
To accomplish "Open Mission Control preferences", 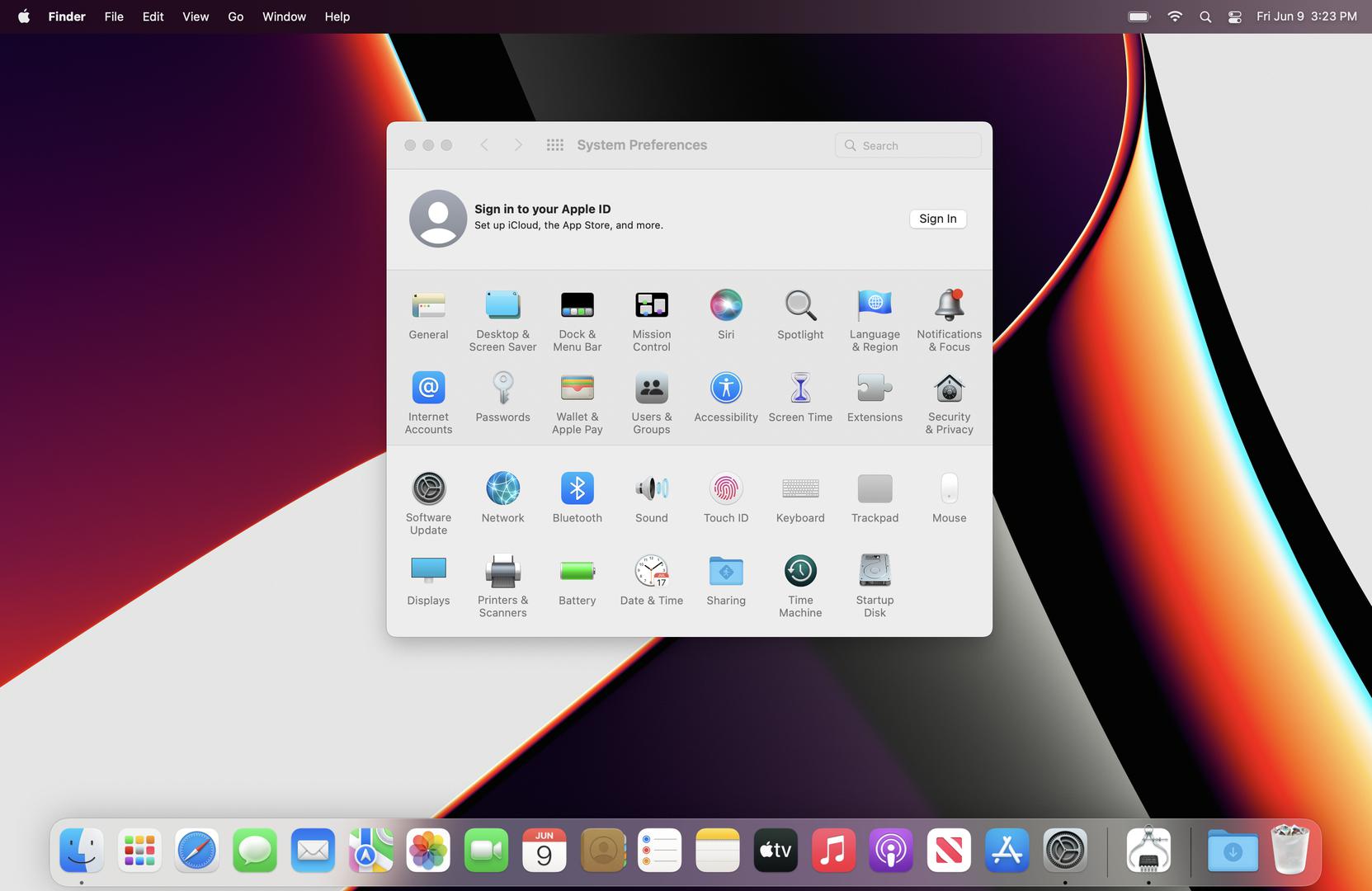I will click(651, 321).
